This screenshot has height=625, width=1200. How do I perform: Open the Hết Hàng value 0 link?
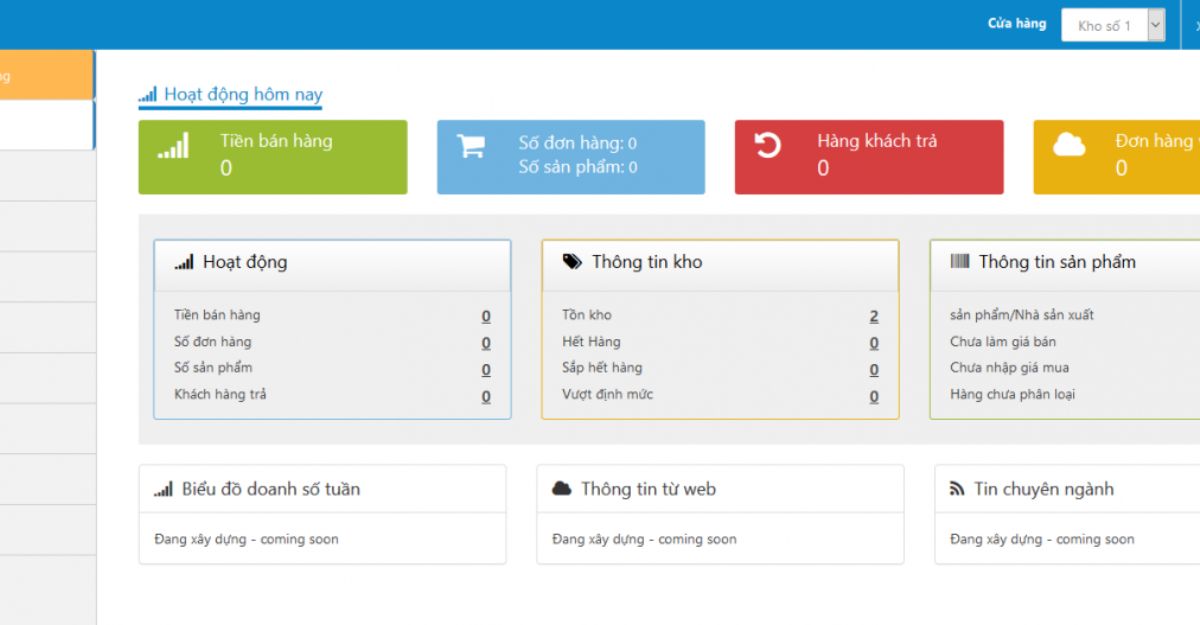pyautogui.click(x=874, y=343)
